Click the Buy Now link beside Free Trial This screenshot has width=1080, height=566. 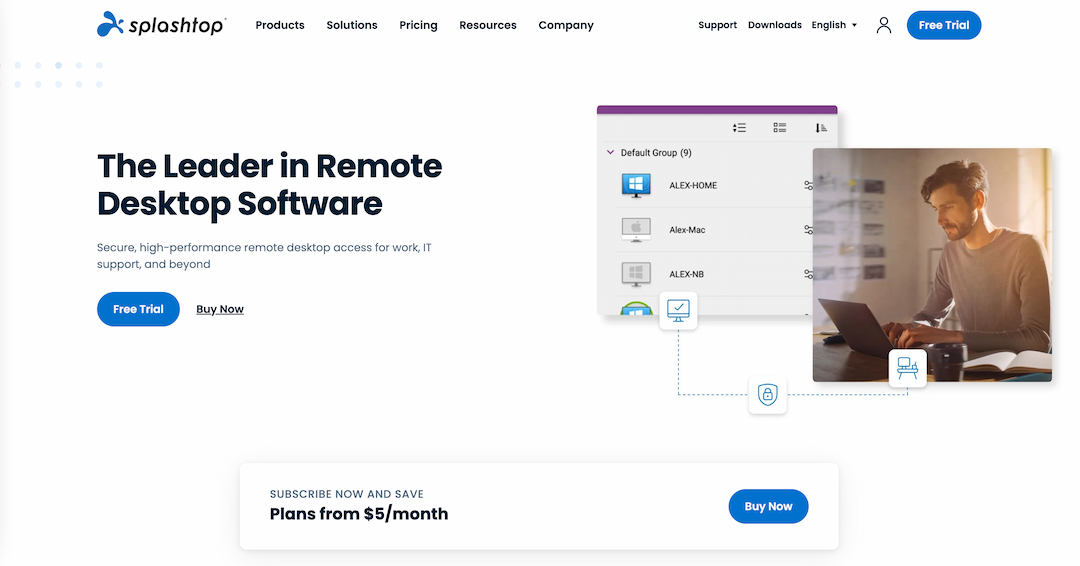pos(220,309)
